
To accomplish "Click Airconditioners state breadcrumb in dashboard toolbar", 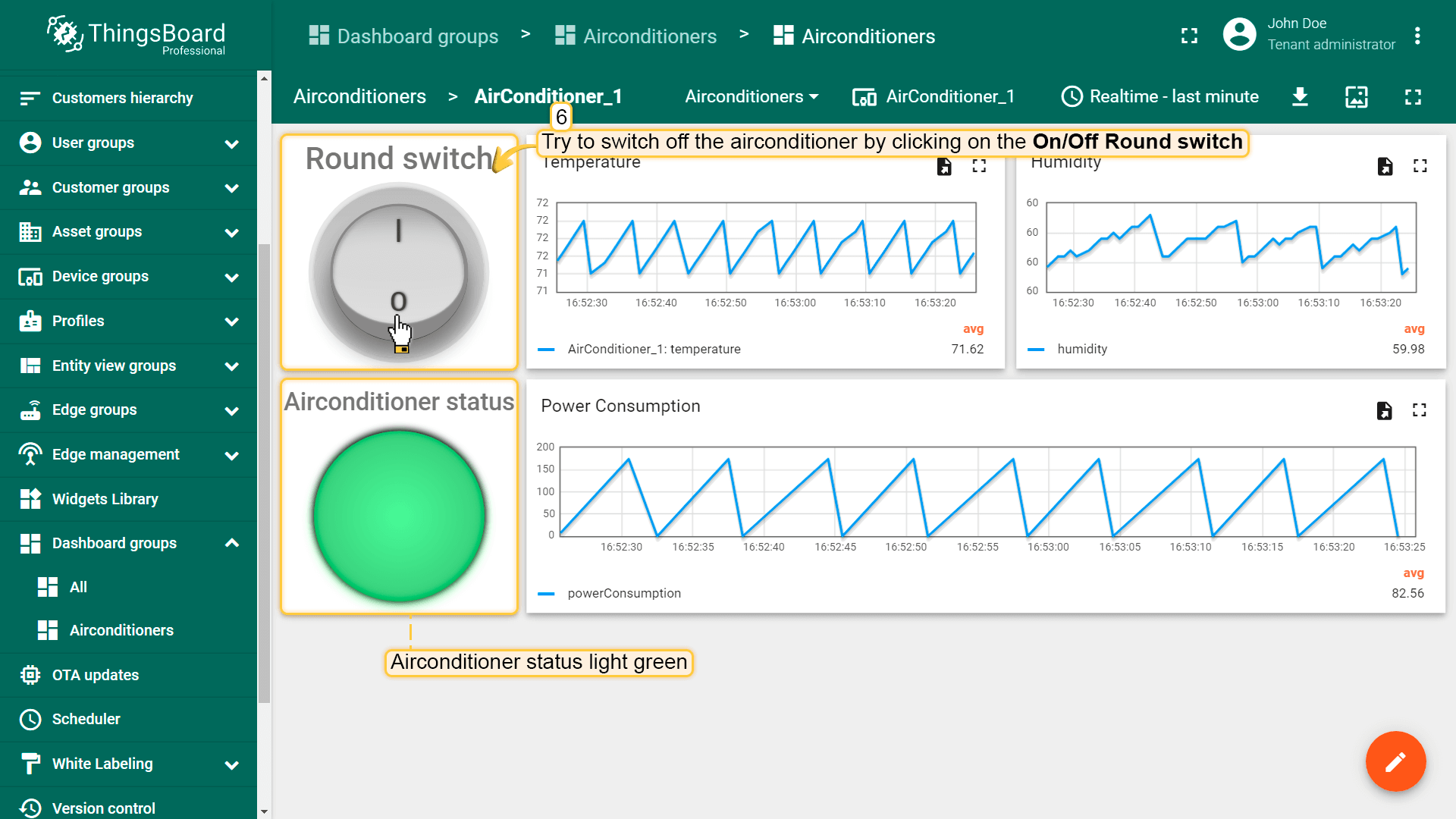I will click(x=359, y=96).
